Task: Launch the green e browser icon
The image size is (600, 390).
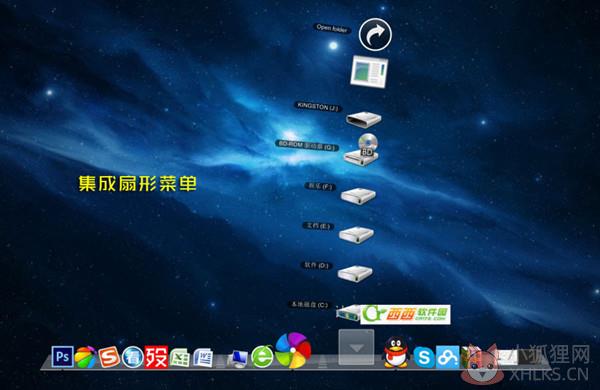Action: point(262,356)
